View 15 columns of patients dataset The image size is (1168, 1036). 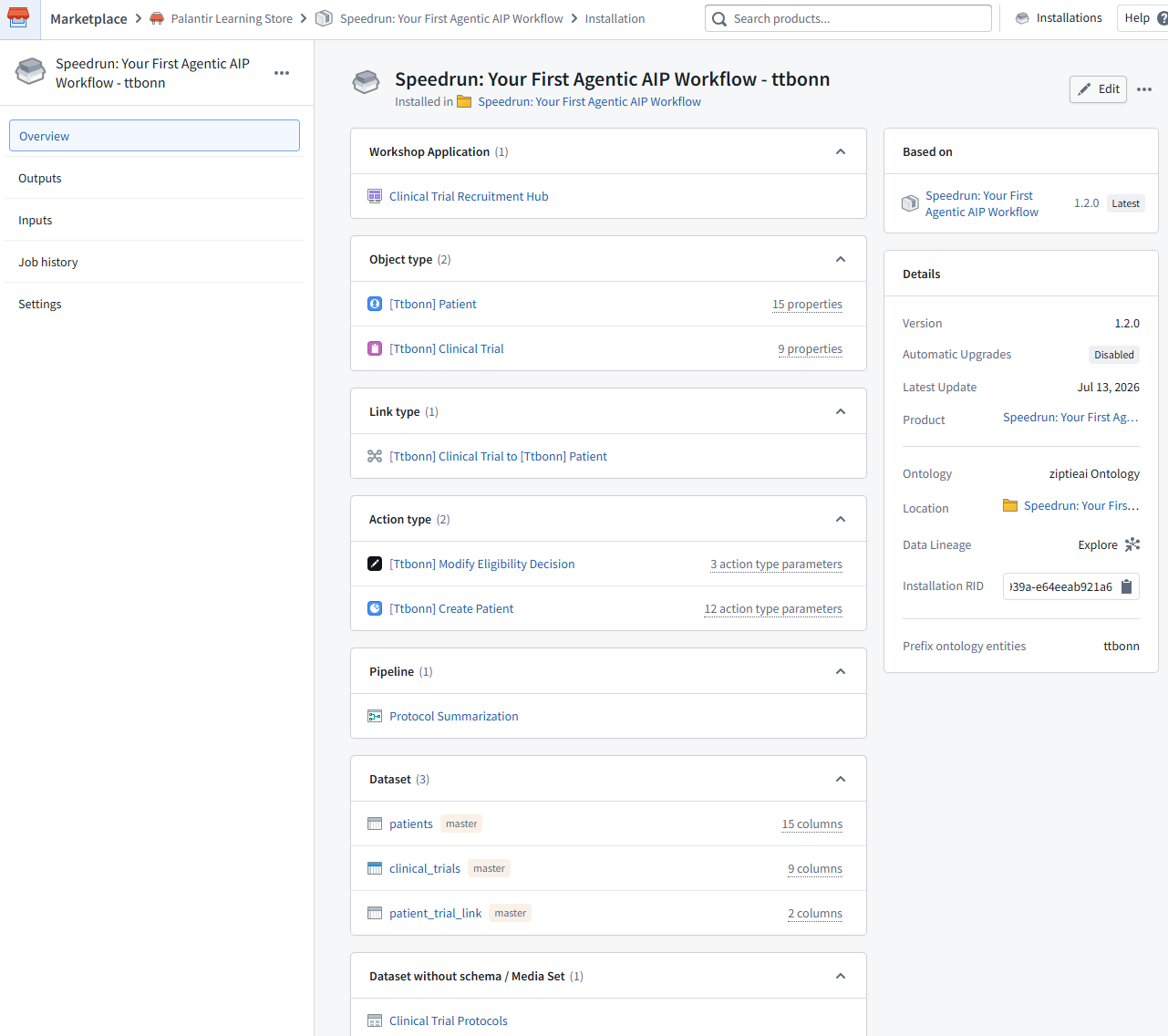point(811,824)
